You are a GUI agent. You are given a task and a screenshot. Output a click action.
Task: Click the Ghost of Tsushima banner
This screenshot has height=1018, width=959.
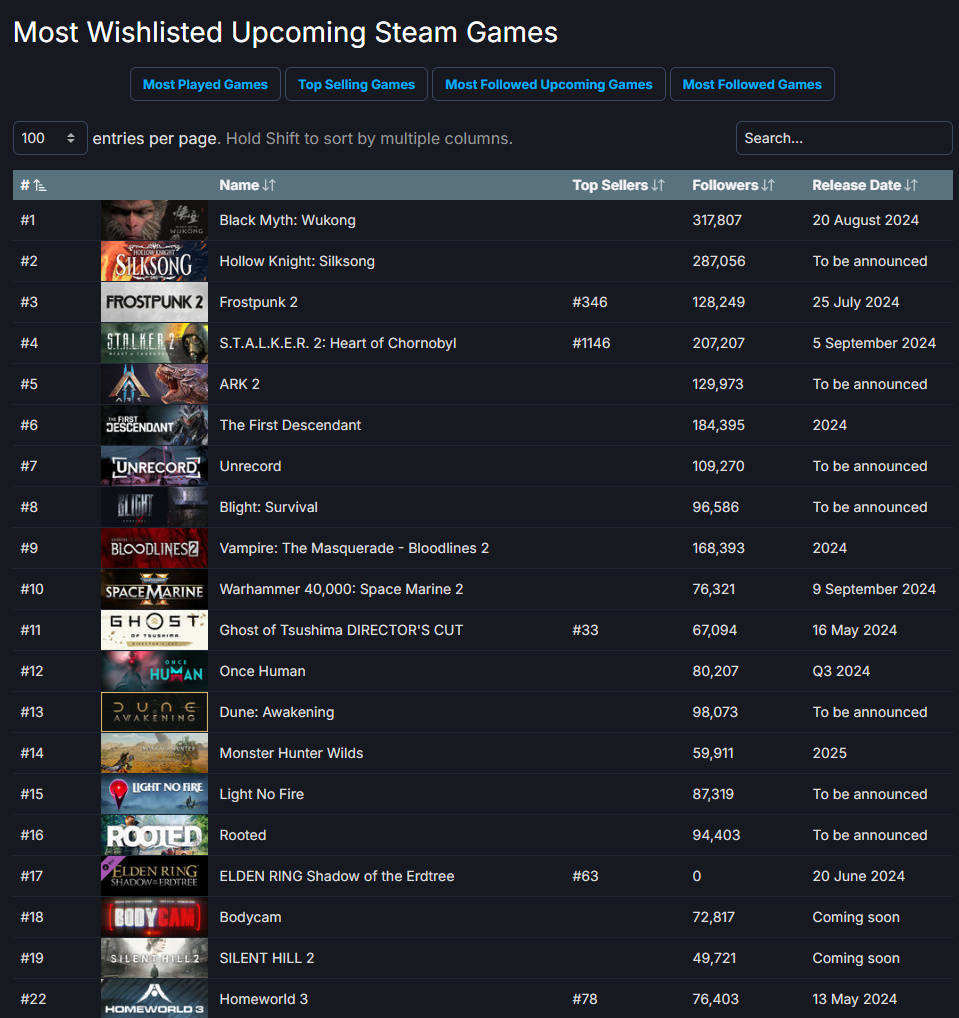click(155, 630)
